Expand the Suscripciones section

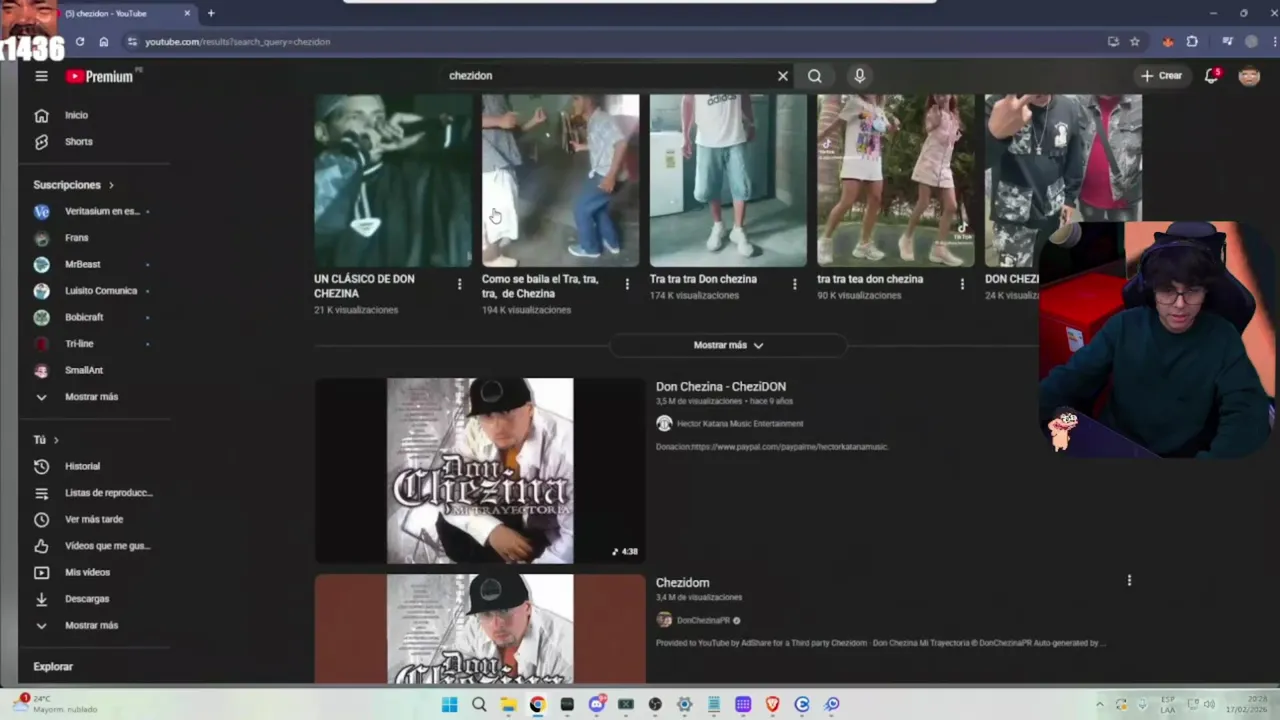(74, 185)
